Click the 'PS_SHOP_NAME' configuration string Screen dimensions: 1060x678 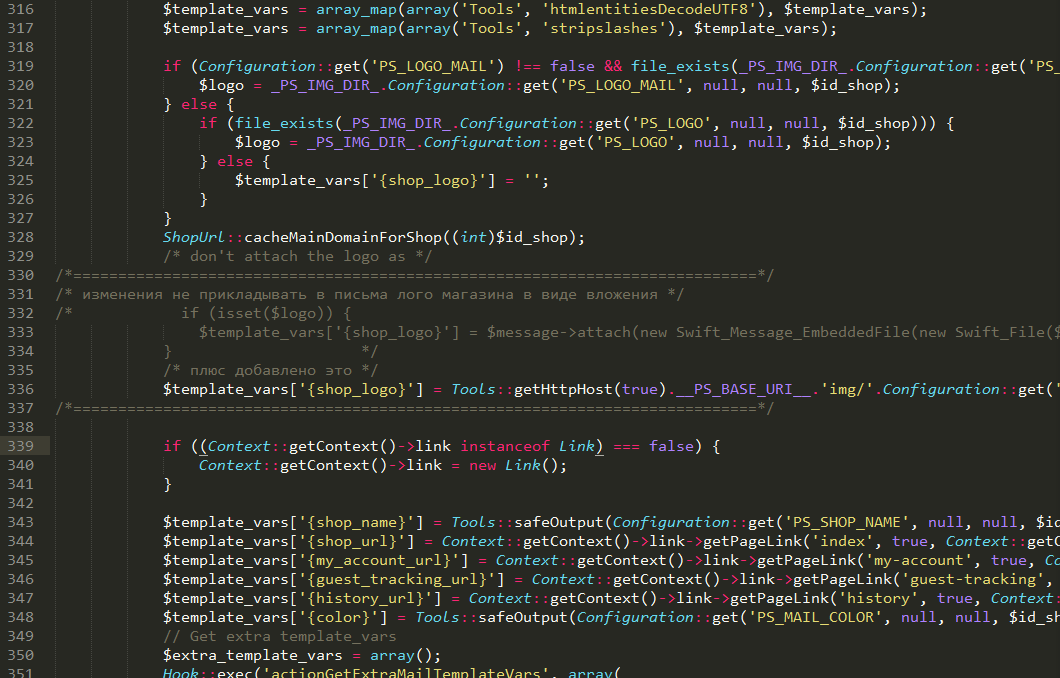[x=855, y=522]
